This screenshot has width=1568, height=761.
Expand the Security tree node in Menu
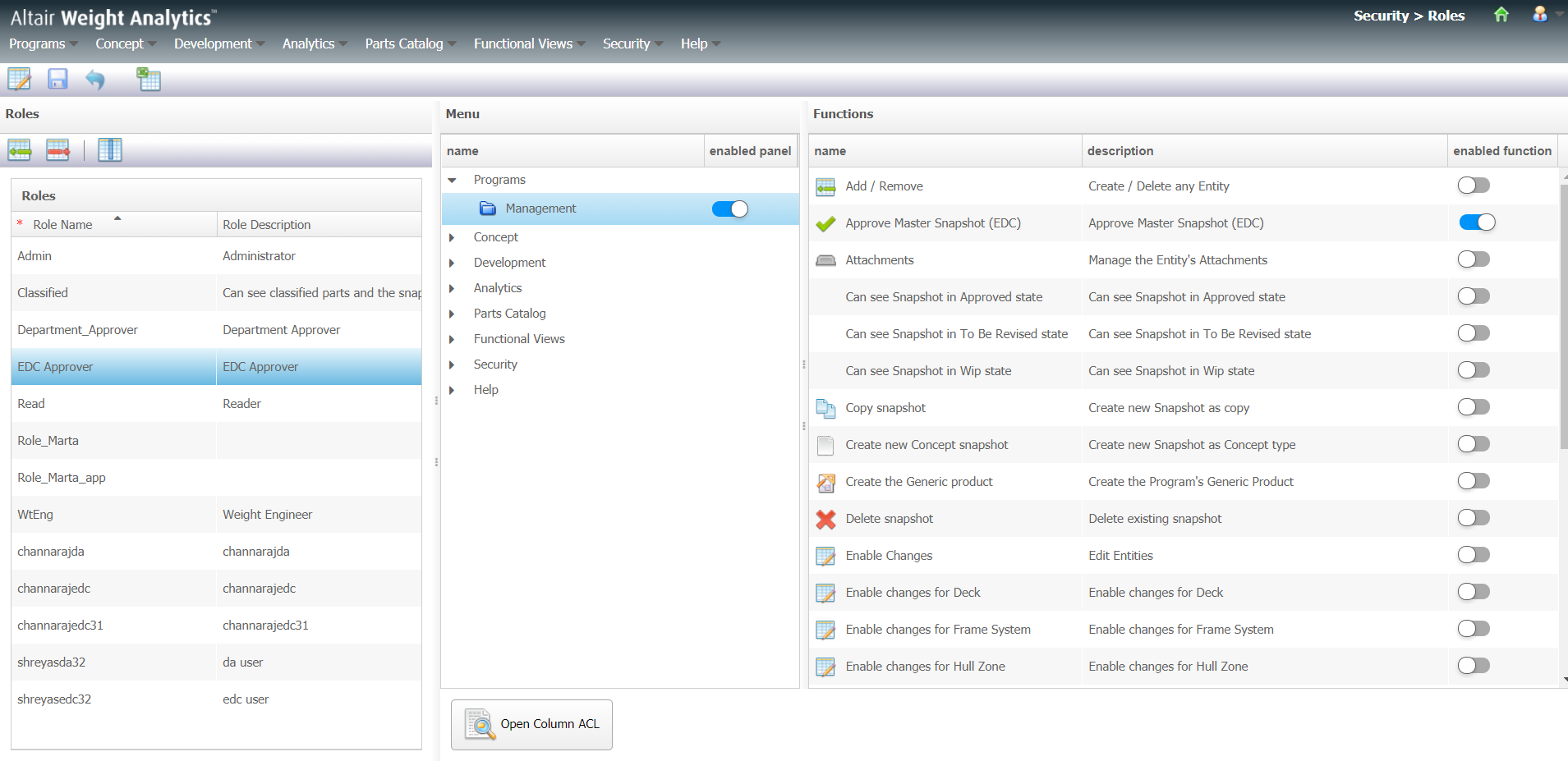[452, 365]
